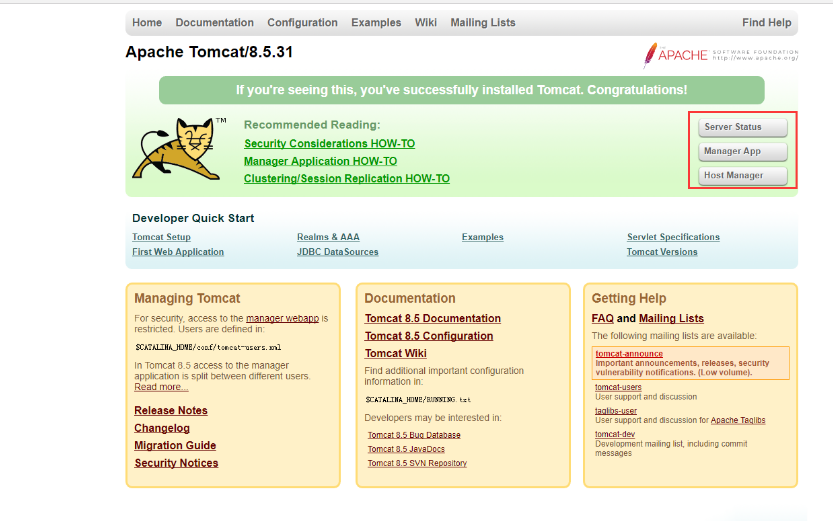Open the Tomcat 8.5 SVN Repository link
The height and width of the screenshot is (521, 833).
[417, 463]
